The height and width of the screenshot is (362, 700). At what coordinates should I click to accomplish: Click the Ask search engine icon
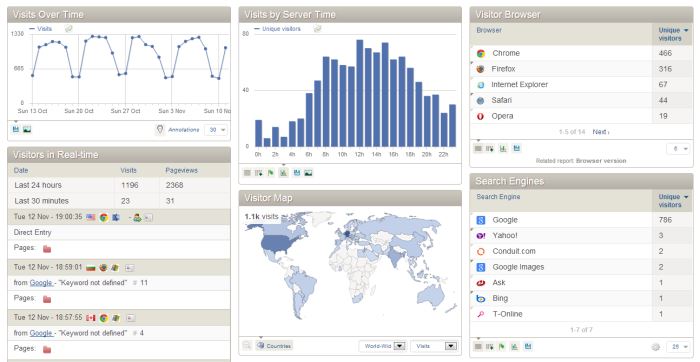pos(480,283)
